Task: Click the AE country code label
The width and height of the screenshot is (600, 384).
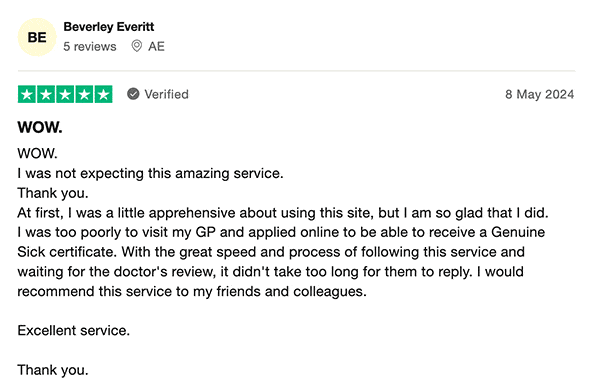Action: point(157,47)
